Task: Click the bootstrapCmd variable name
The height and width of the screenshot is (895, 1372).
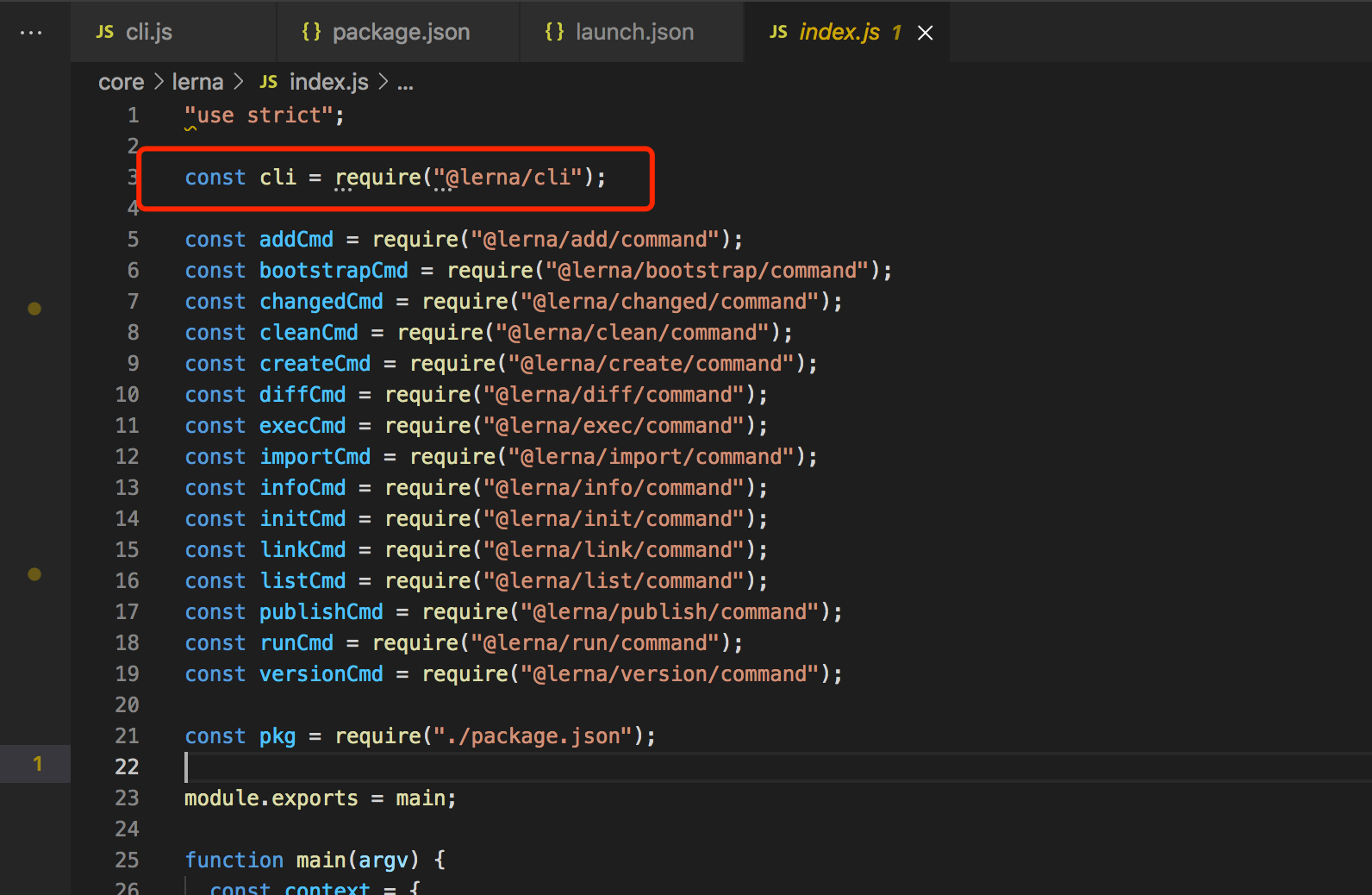Action: tap(334, 271)
